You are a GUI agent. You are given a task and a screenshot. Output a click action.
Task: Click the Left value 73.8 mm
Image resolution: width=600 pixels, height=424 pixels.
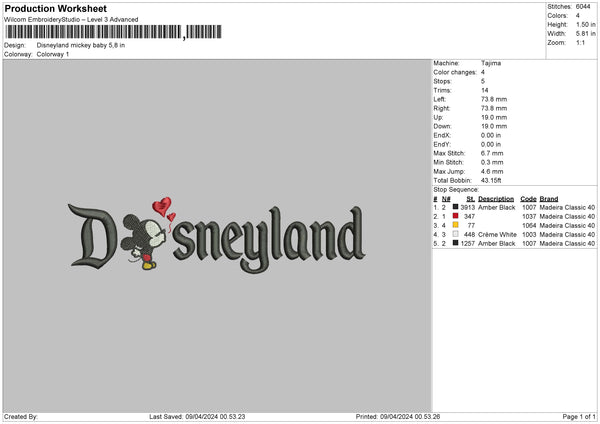pos(494,99)
